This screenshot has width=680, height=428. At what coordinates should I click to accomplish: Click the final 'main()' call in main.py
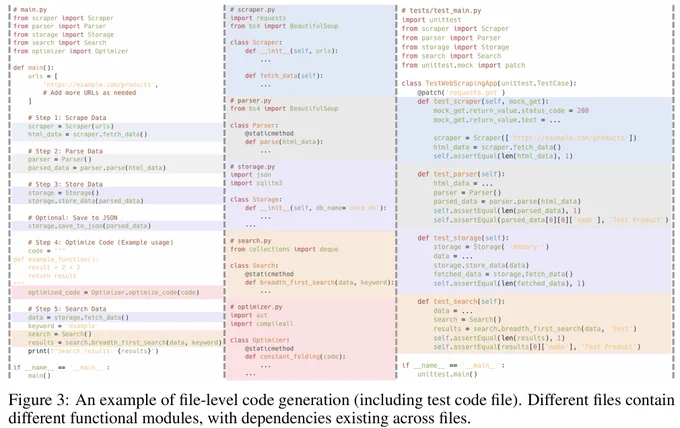(x=39, y=376)
